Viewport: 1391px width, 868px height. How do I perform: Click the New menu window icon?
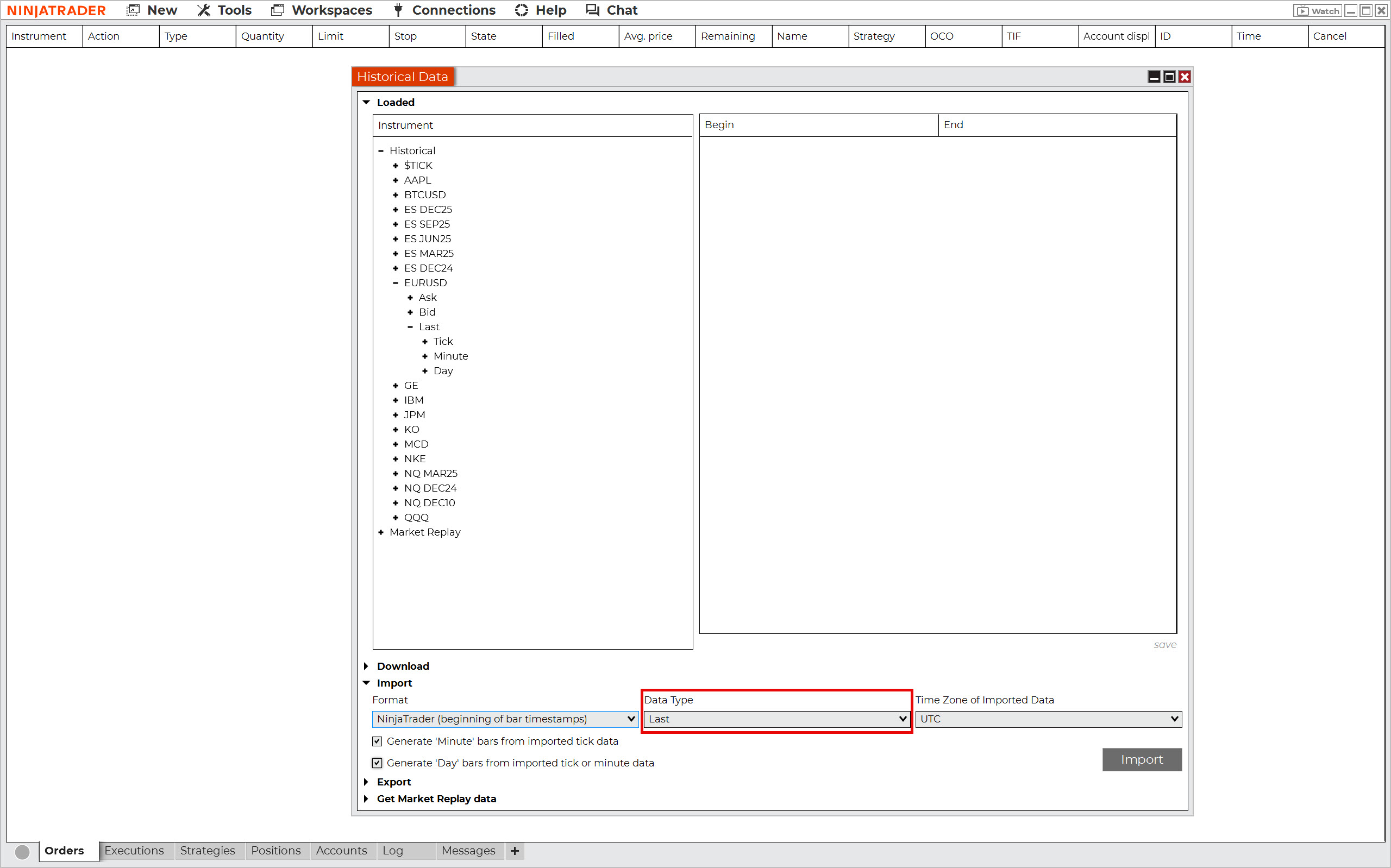pyautogui.click(x=133, y=10)
